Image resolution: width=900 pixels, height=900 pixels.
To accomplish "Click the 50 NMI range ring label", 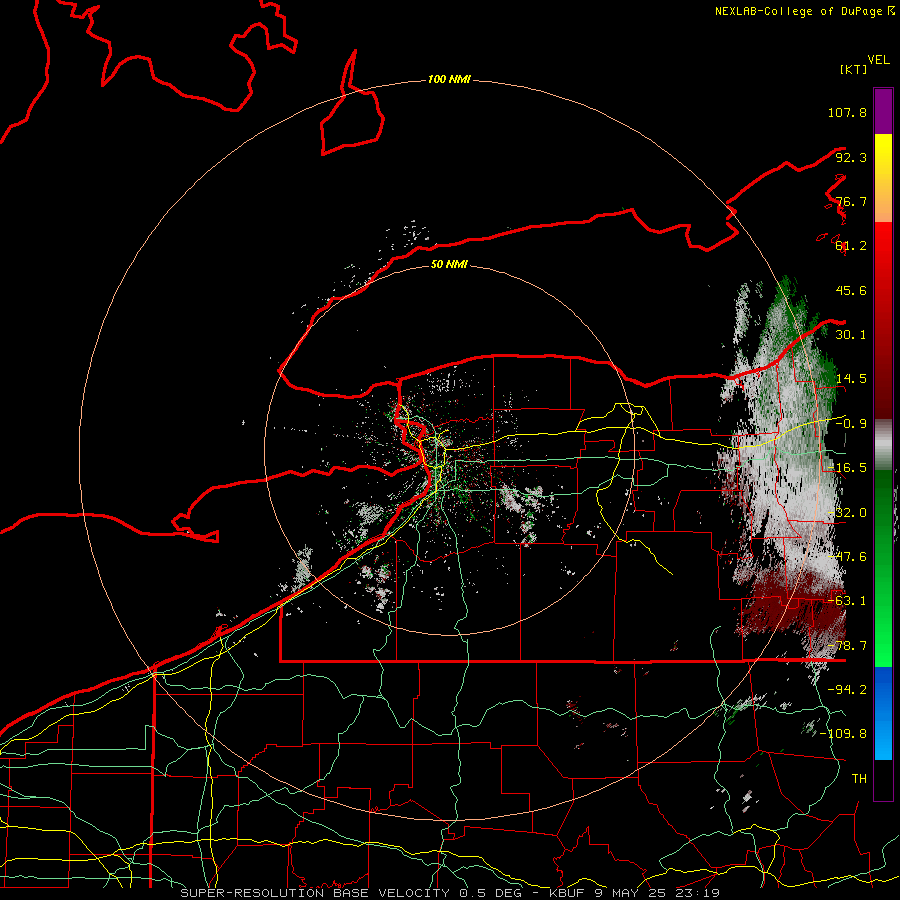I will click(x=449, y=264).
